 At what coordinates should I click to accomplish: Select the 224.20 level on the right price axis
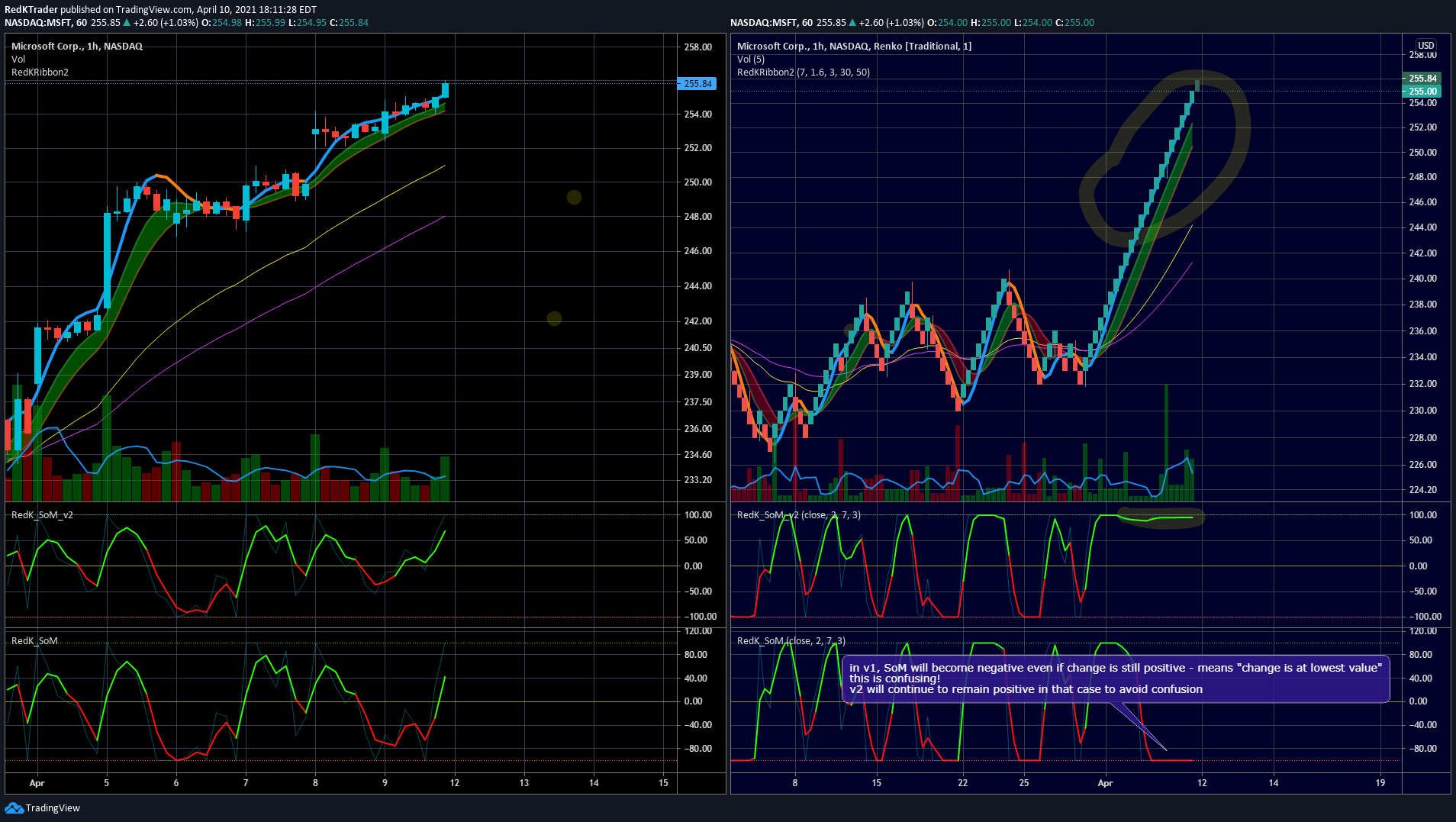(x=1422, y=490)
